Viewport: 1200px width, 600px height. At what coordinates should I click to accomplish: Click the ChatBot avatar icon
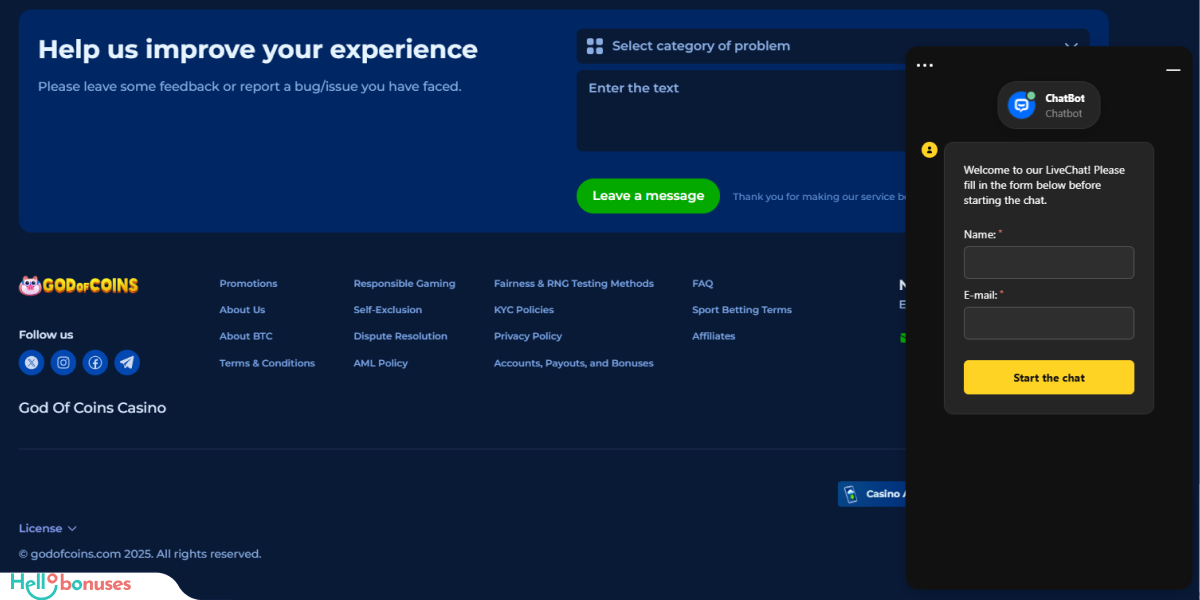(x=1021, y=105)
